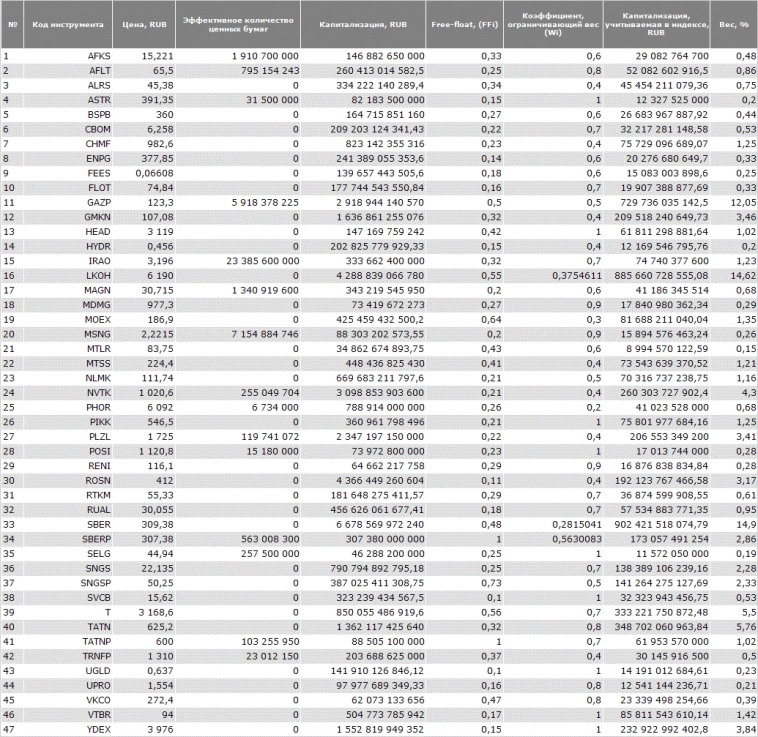
Task: Click the 'Вес, %' column header
Action: point(734,24)
